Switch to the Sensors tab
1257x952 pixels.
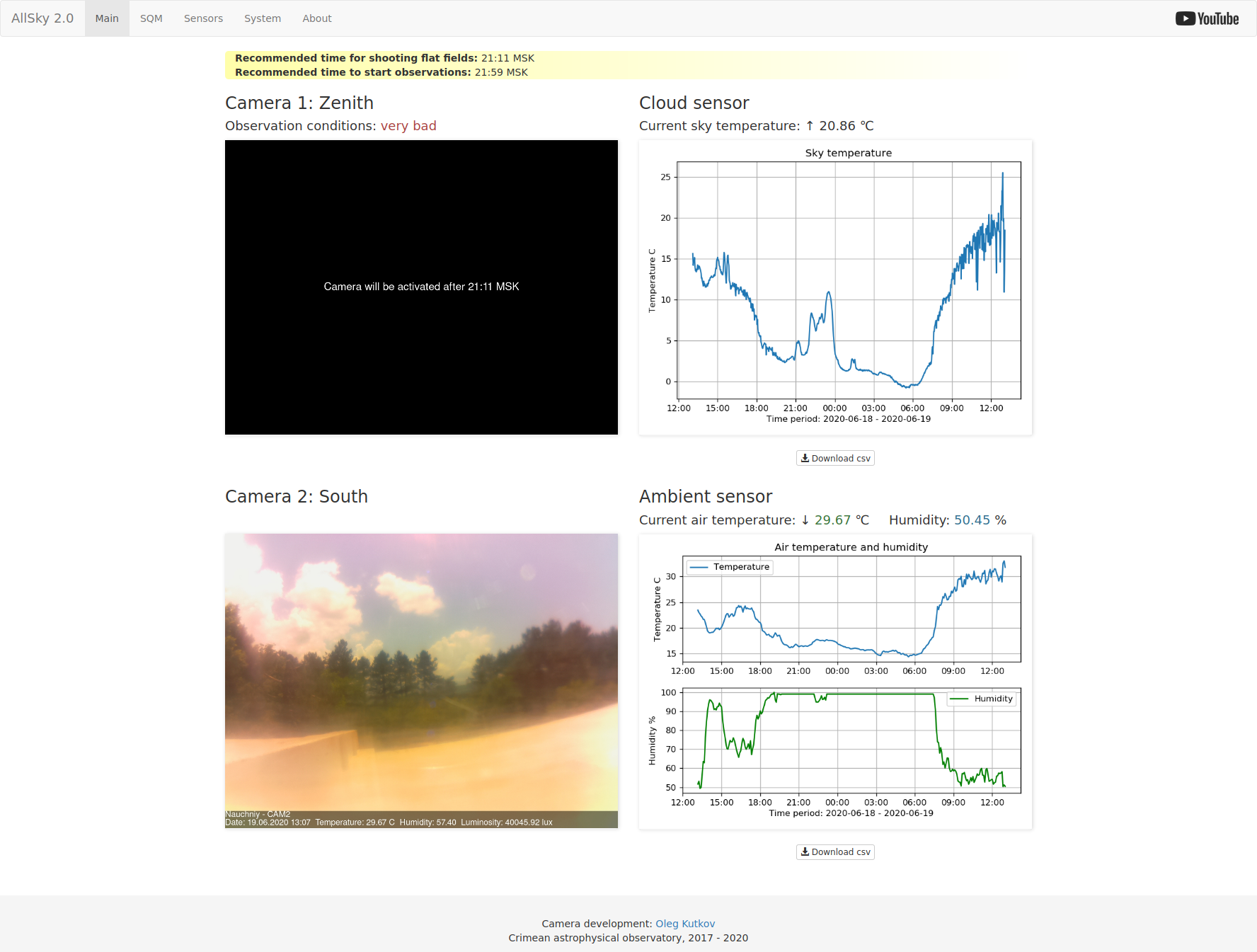(203, 18)
